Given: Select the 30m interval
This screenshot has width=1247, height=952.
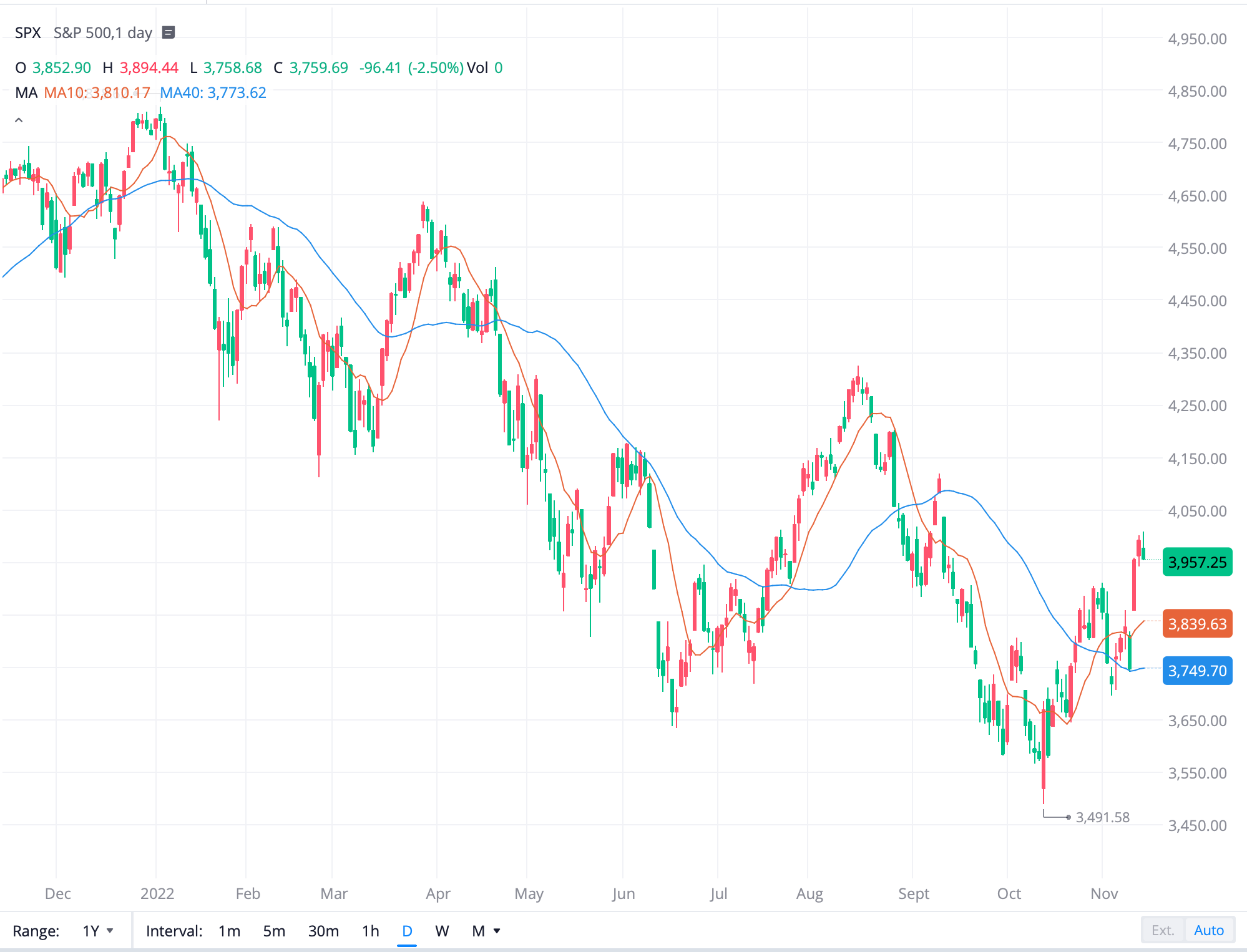Looking at the screenshot, I should 323,930.
